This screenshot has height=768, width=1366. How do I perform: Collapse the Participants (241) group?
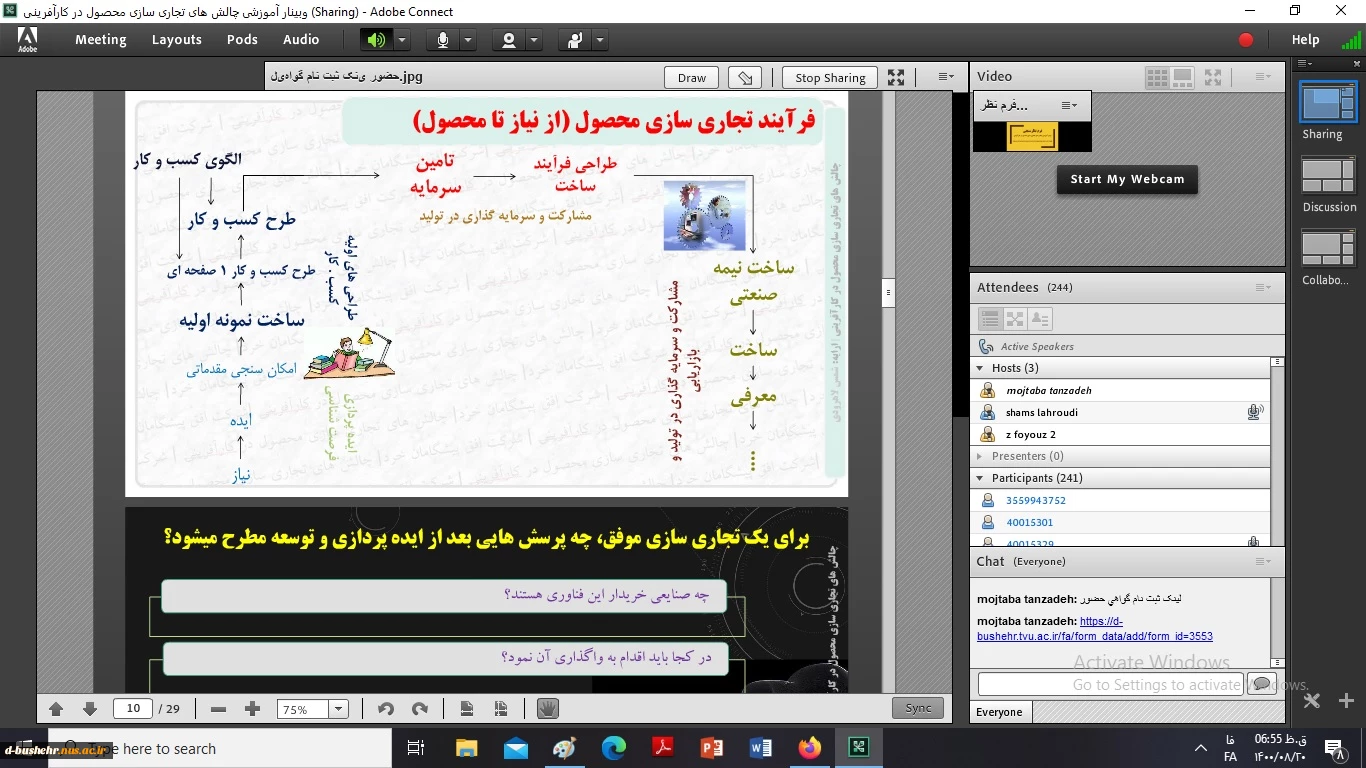pyautogui.click(x=981, y=478)
